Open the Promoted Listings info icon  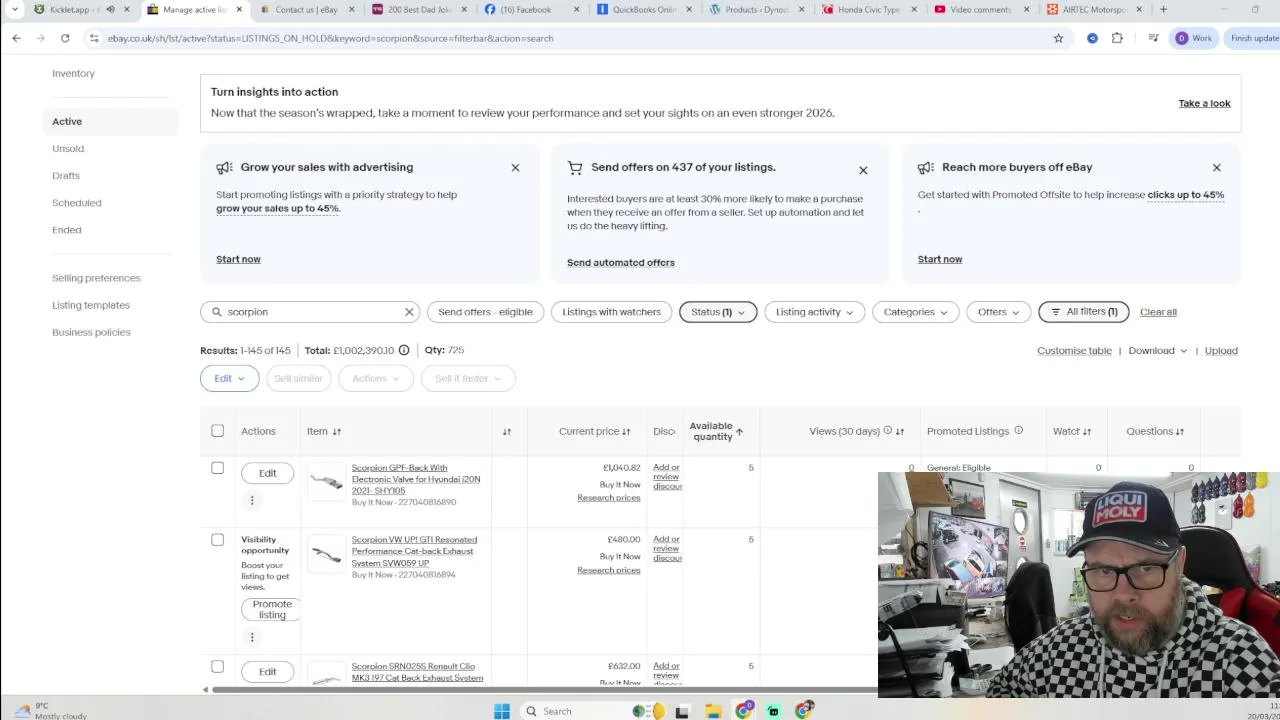(1018, 431)
